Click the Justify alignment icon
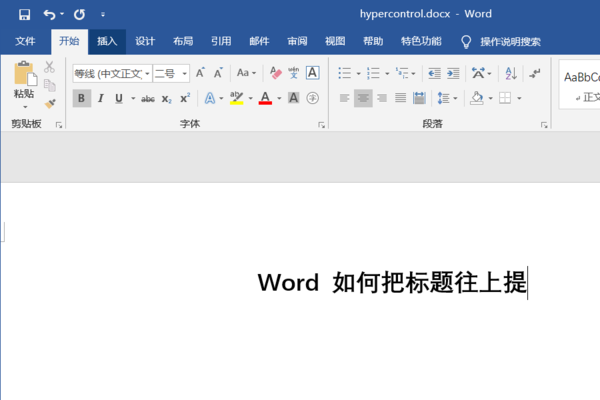The image size is (600, 400). (401, 98)
